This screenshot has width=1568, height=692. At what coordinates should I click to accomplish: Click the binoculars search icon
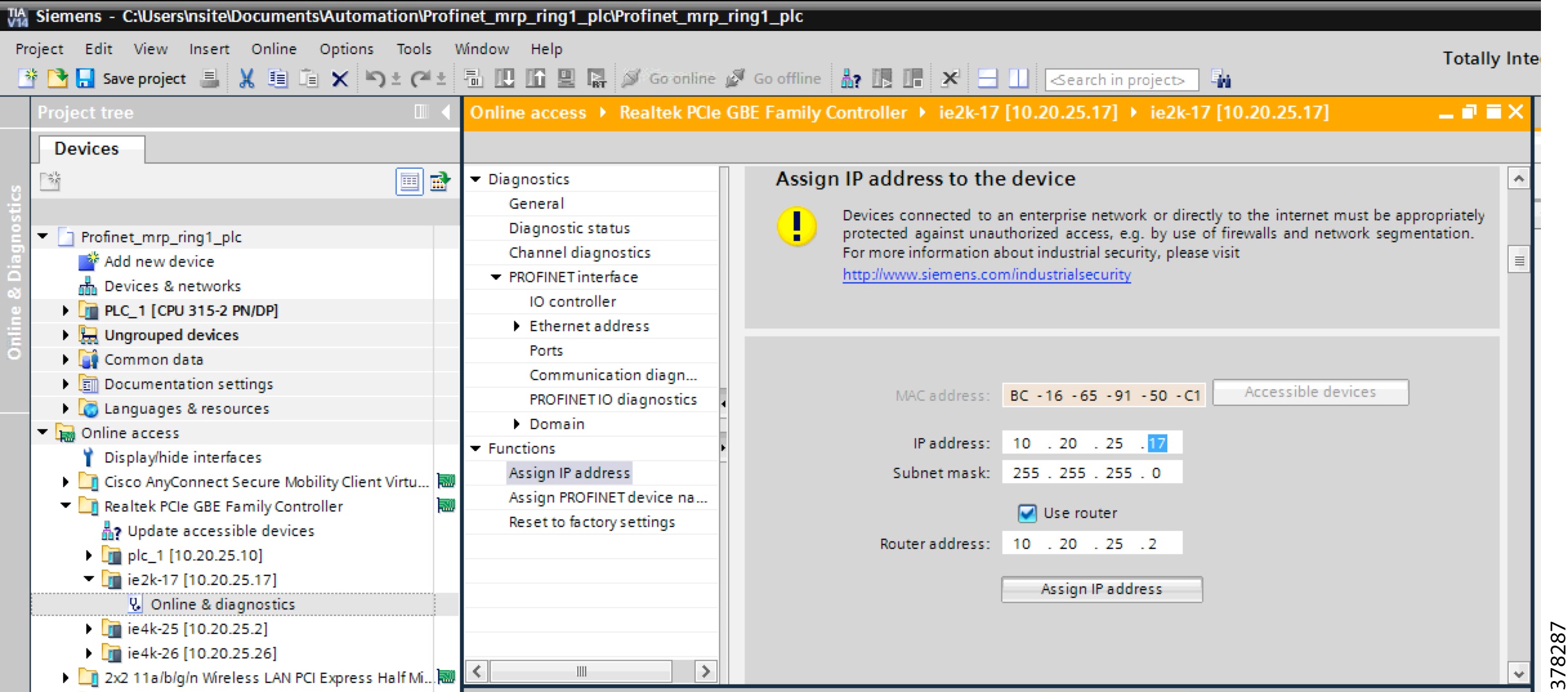[1221, 79]
